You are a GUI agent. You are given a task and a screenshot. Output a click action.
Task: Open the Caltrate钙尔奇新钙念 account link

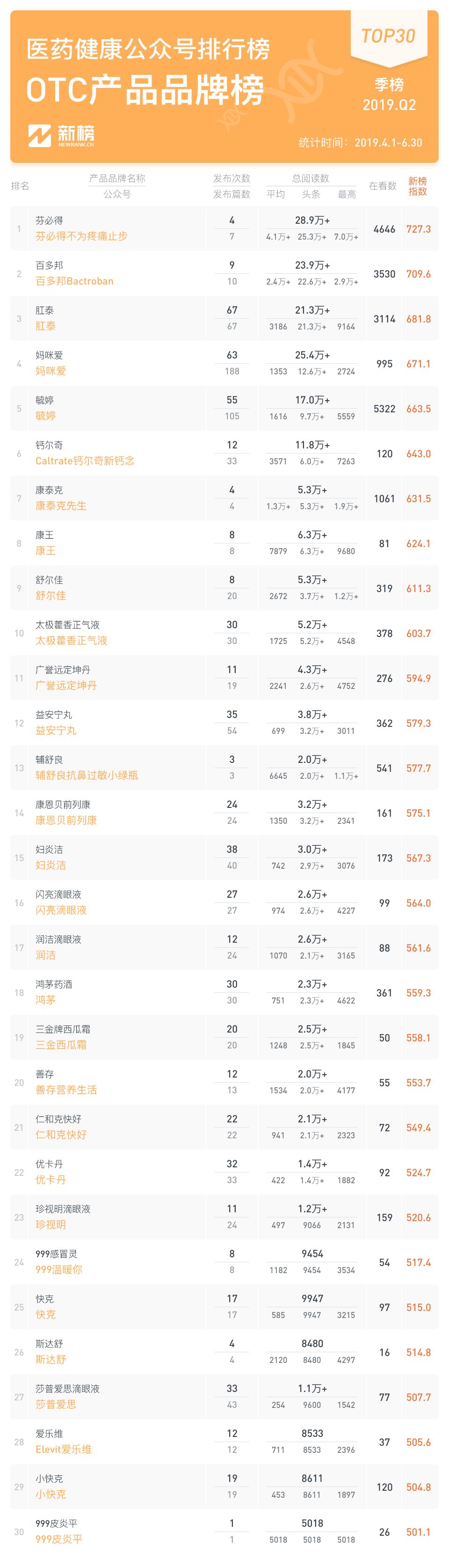click(85, 461)
